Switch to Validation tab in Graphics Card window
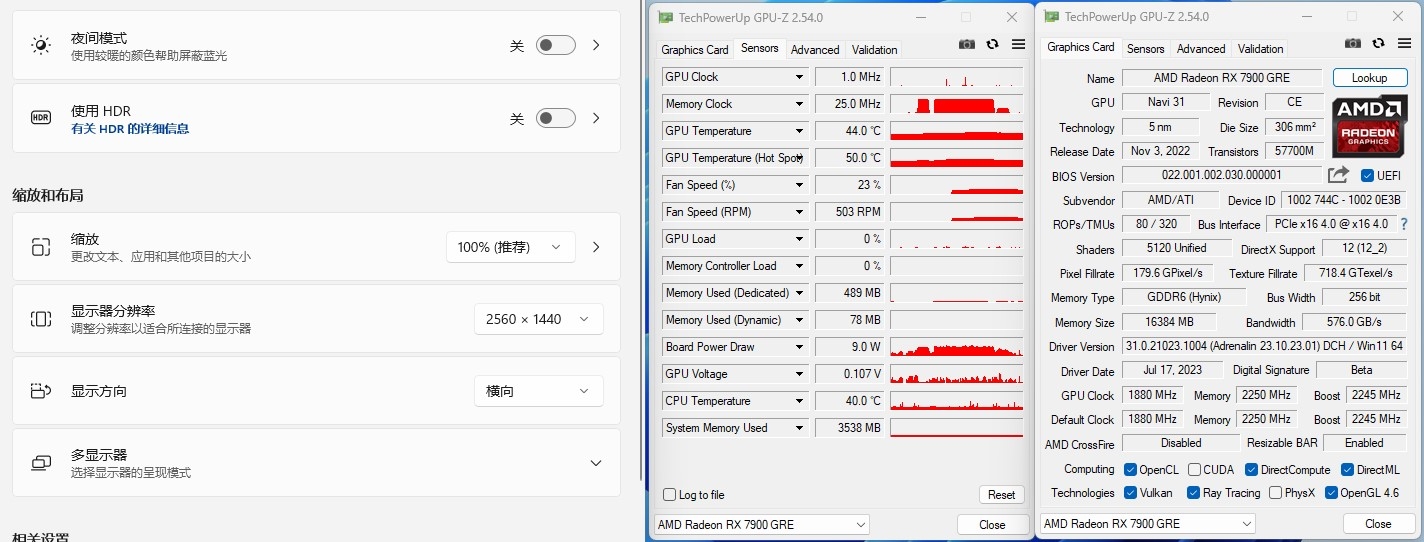The height and width of the screenshot is (542, 1424). pyautogui.click(x=1260, y=49)
